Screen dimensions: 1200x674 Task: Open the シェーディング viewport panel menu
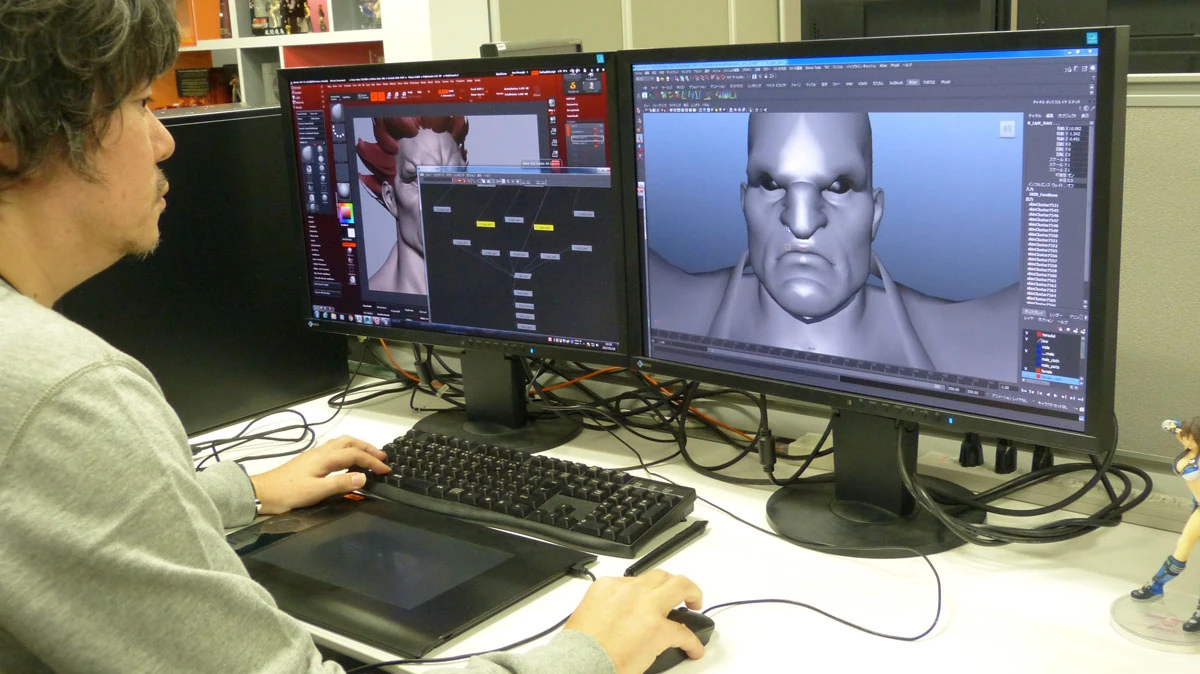[659, 104]
